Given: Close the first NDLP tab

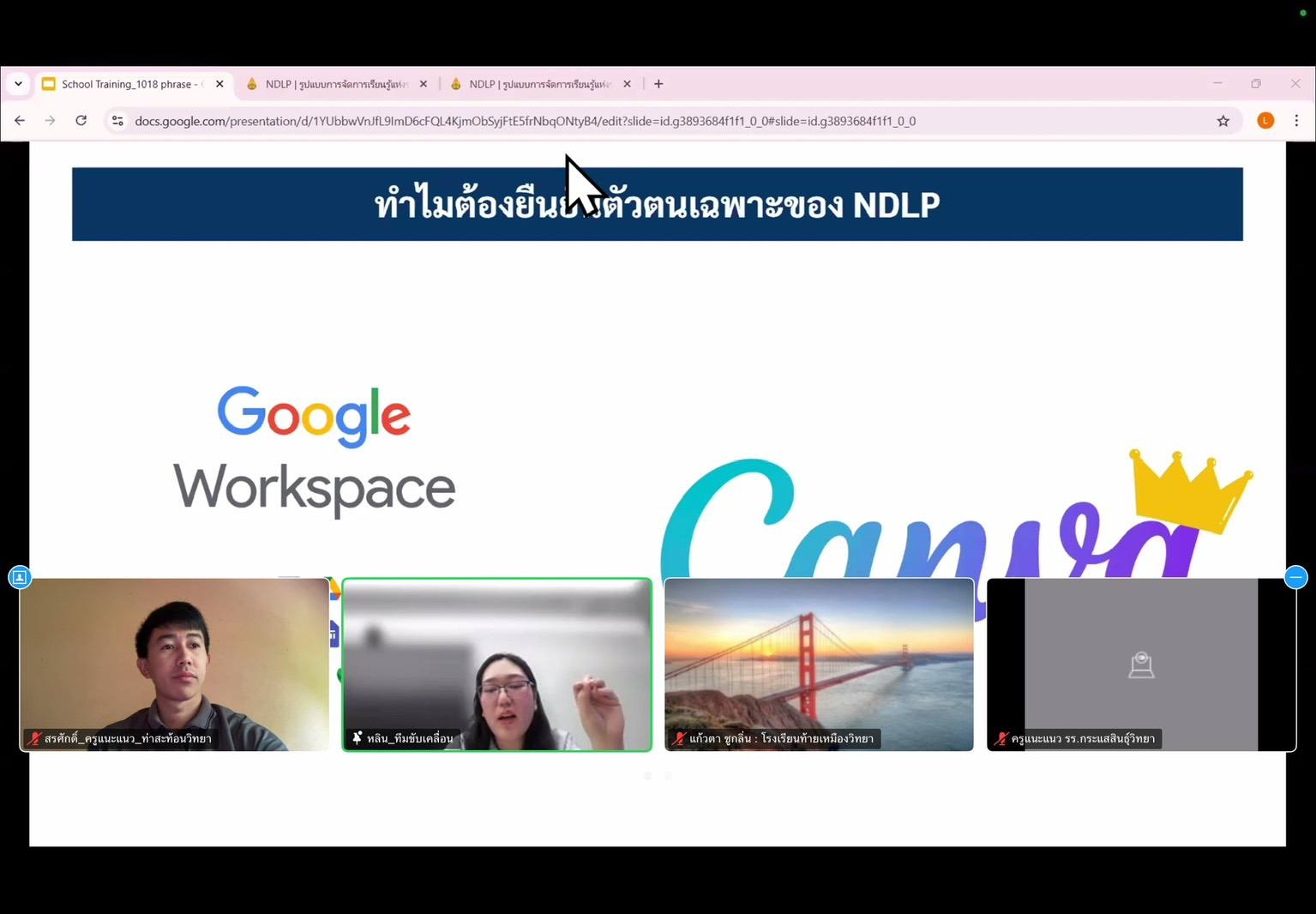Looking at the screenshot, I should click(x=423, y=84).
